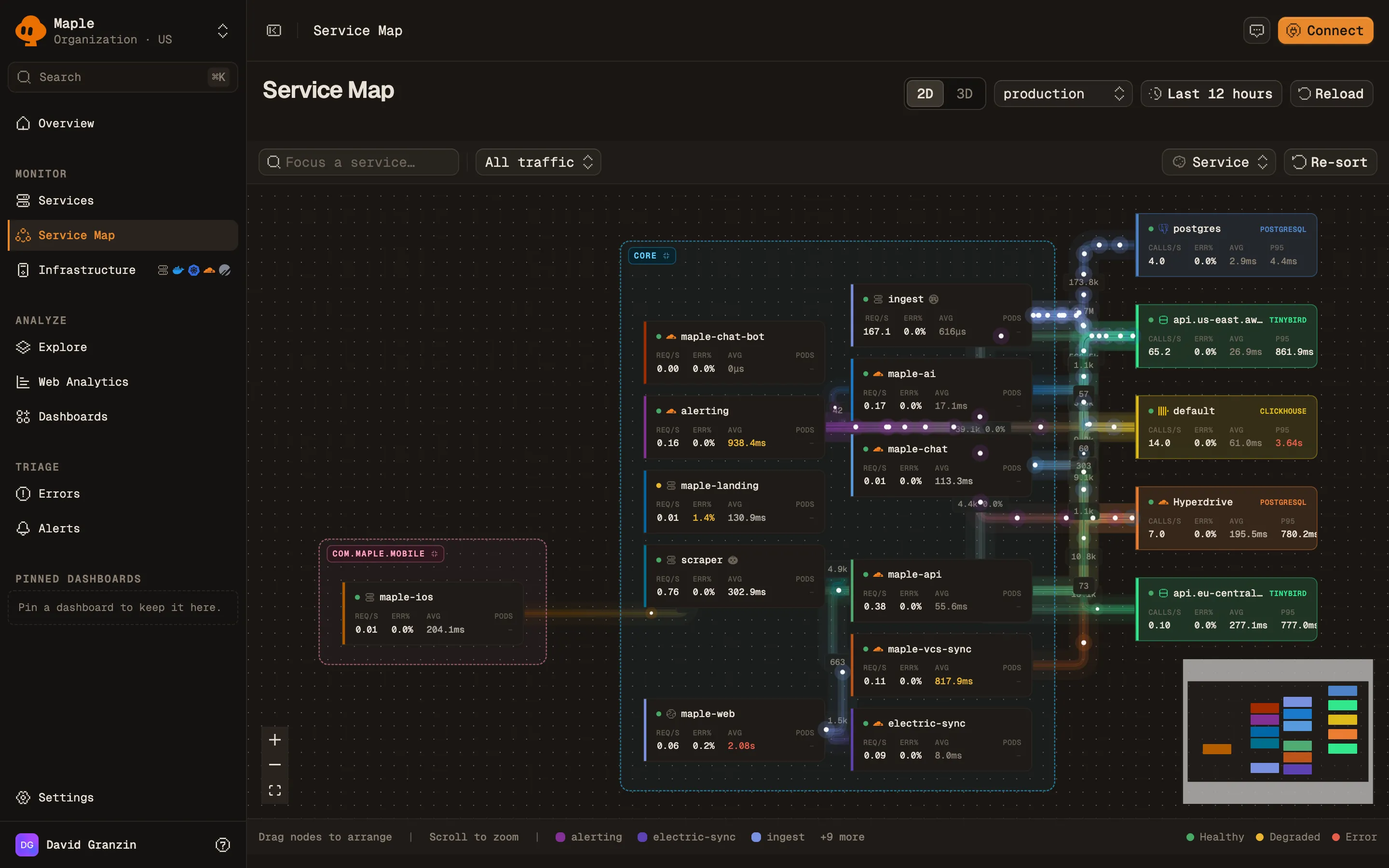Show the +9 more services
Screen dimensions: 1389x868
[x=842, y=837]
